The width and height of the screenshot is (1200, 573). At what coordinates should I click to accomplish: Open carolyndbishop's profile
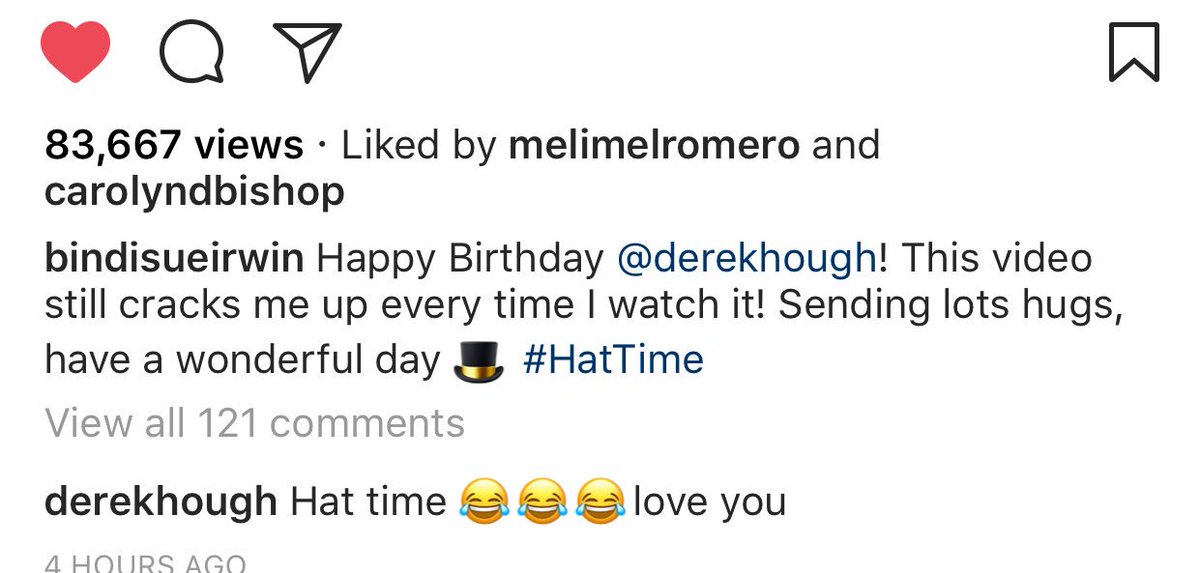pyautogui.click(x=194, y=192)
